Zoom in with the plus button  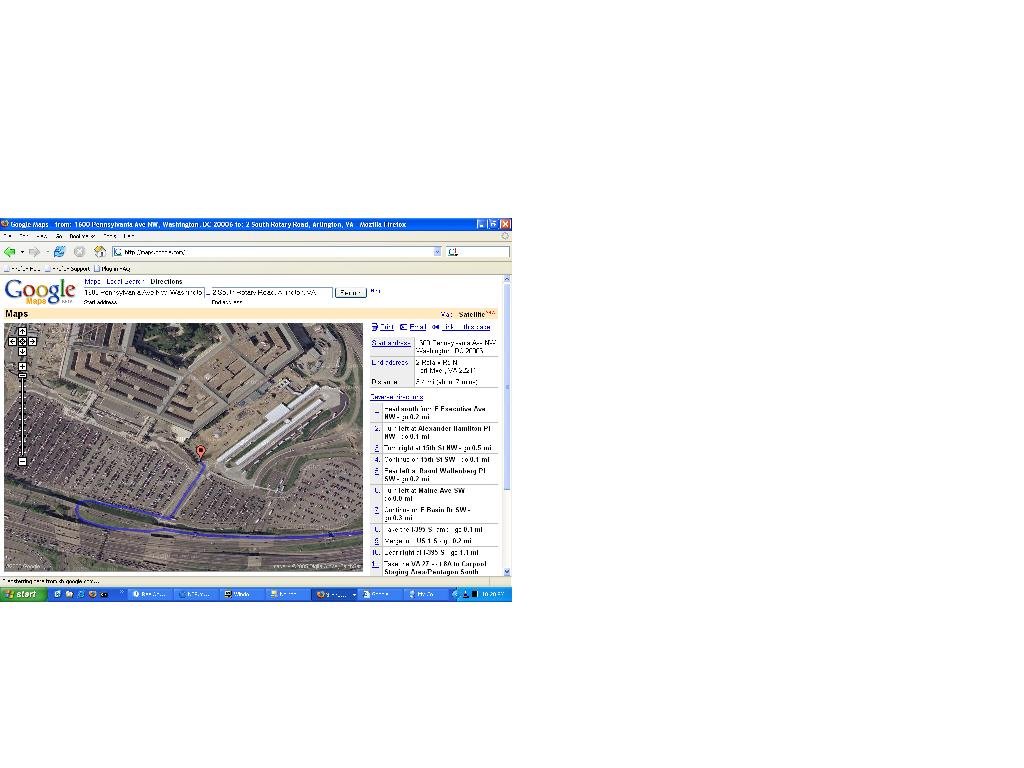point(22,366)
